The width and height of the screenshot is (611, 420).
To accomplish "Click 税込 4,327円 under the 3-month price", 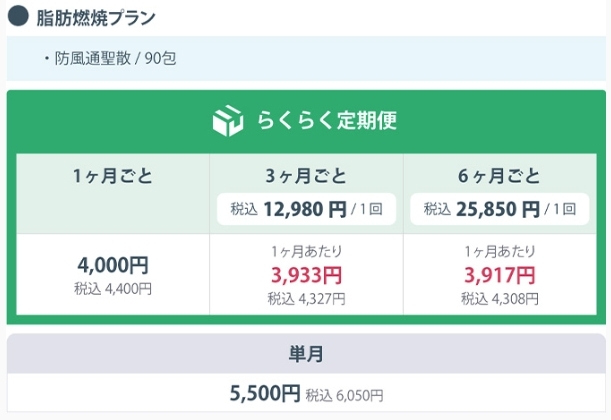I will (x=306, y=299).
